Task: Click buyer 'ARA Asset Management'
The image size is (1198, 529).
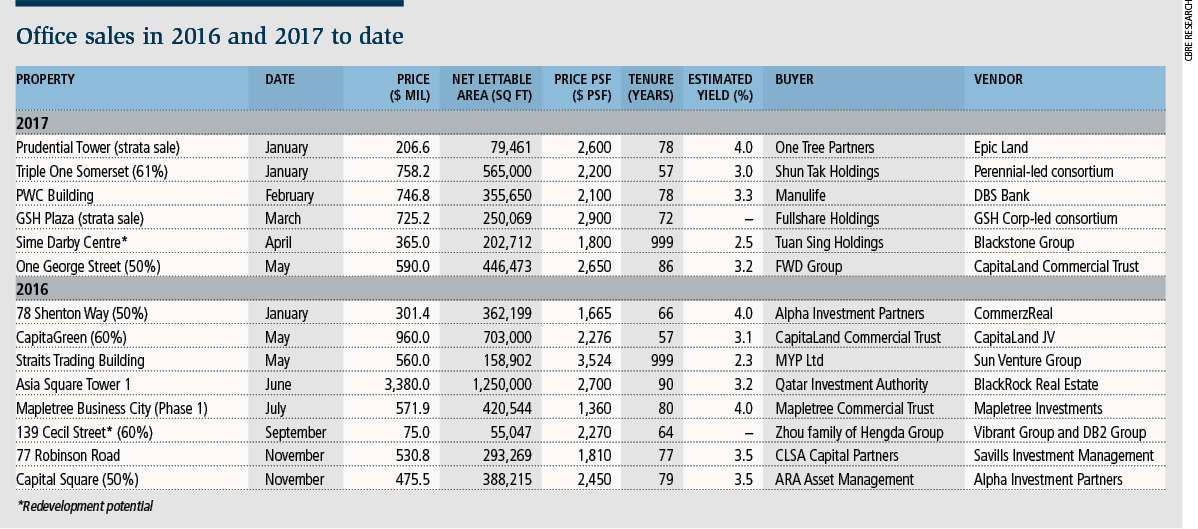Action: (x=844, y=479)
